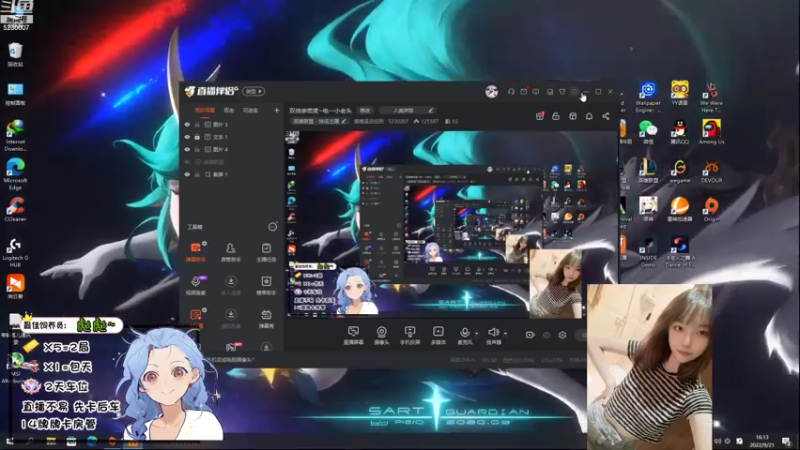
Task: Show the hidden greyed-out source layer
Action: click(x=187, y=162)
